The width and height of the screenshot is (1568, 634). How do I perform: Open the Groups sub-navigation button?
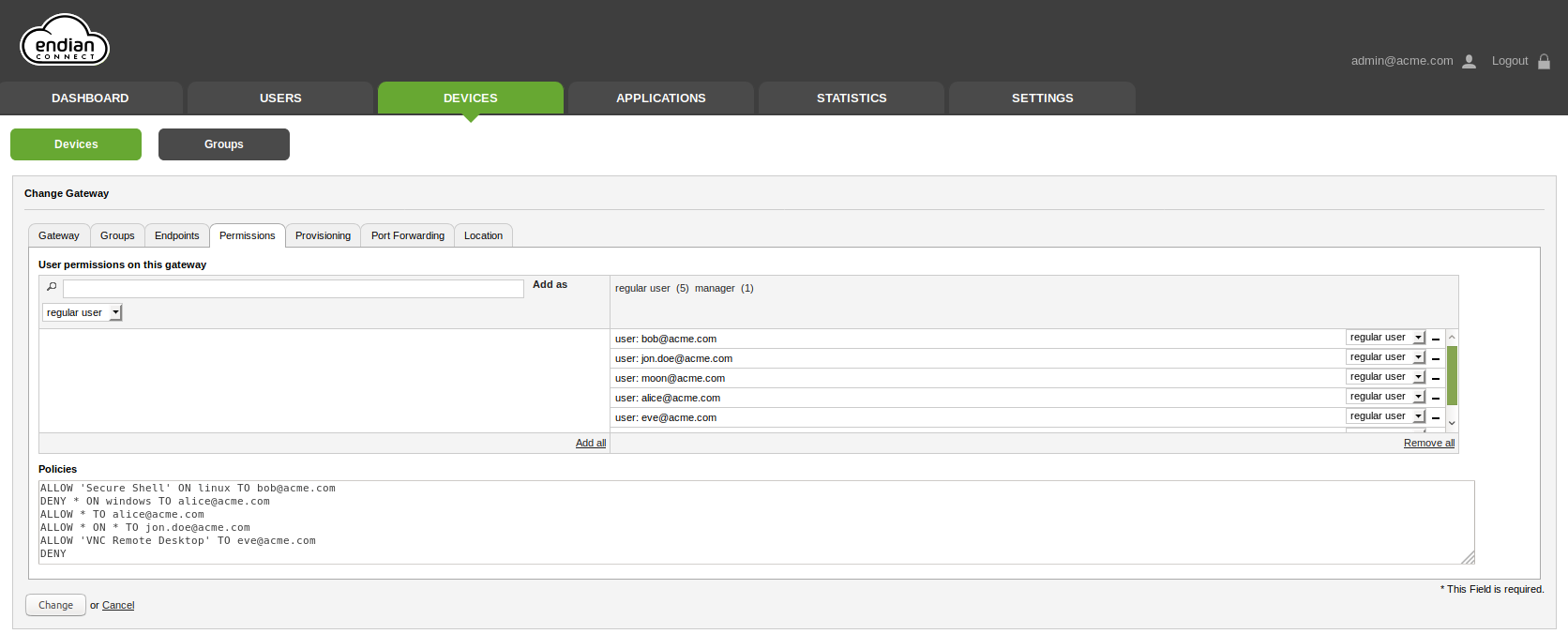[x=223, y=144]
